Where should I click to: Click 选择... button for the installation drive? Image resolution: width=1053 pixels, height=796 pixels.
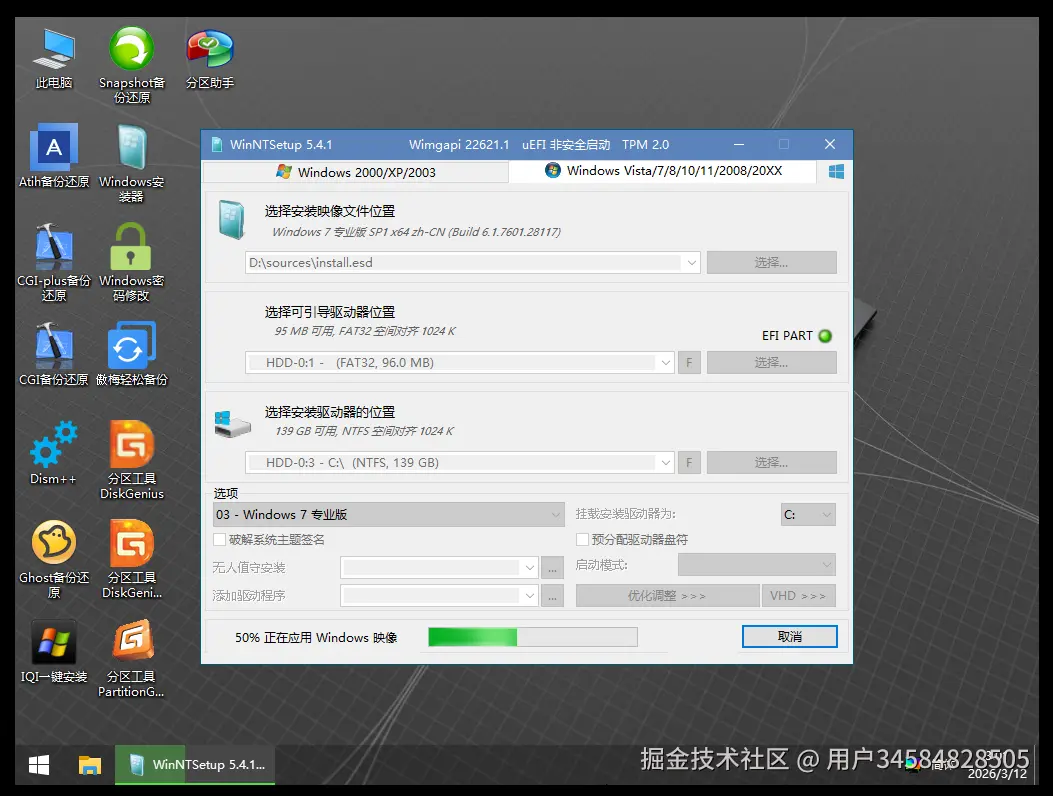[x=772, y=463]
